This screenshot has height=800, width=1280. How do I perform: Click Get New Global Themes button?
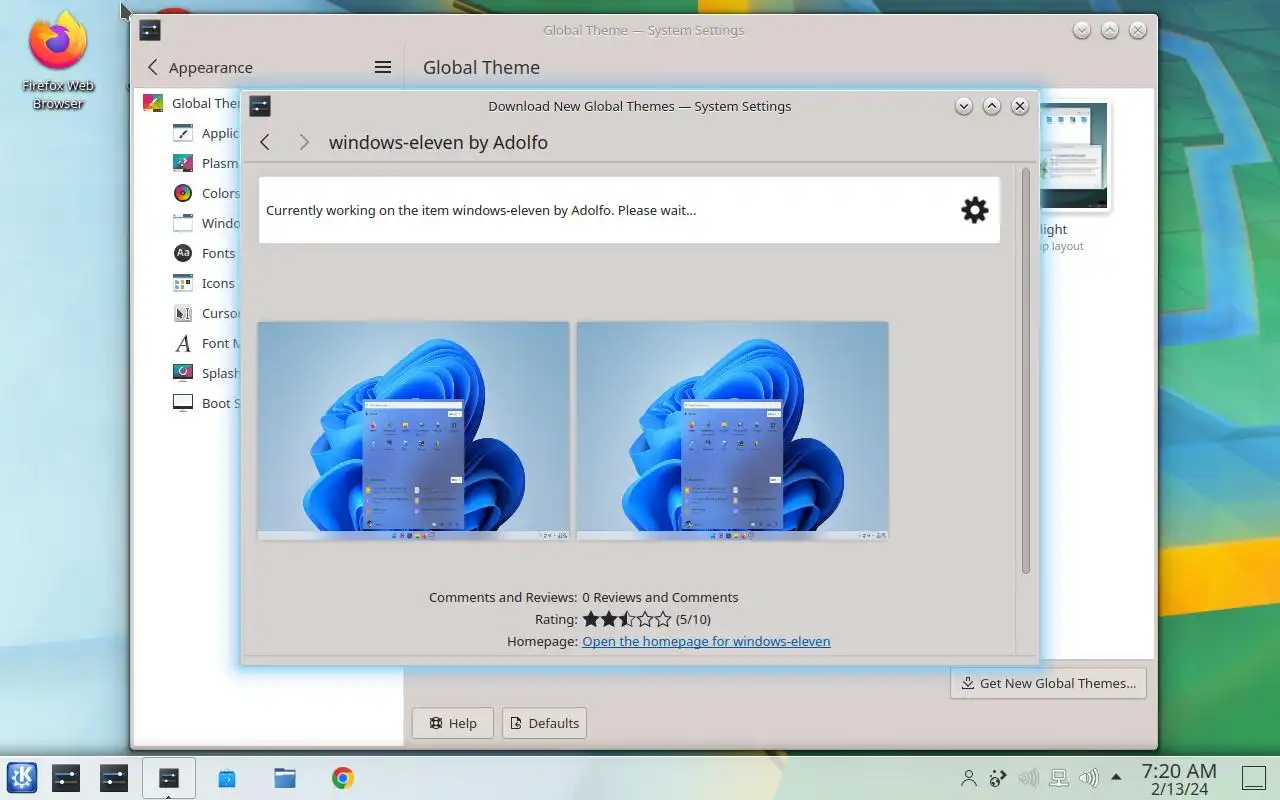point(1048,683)
